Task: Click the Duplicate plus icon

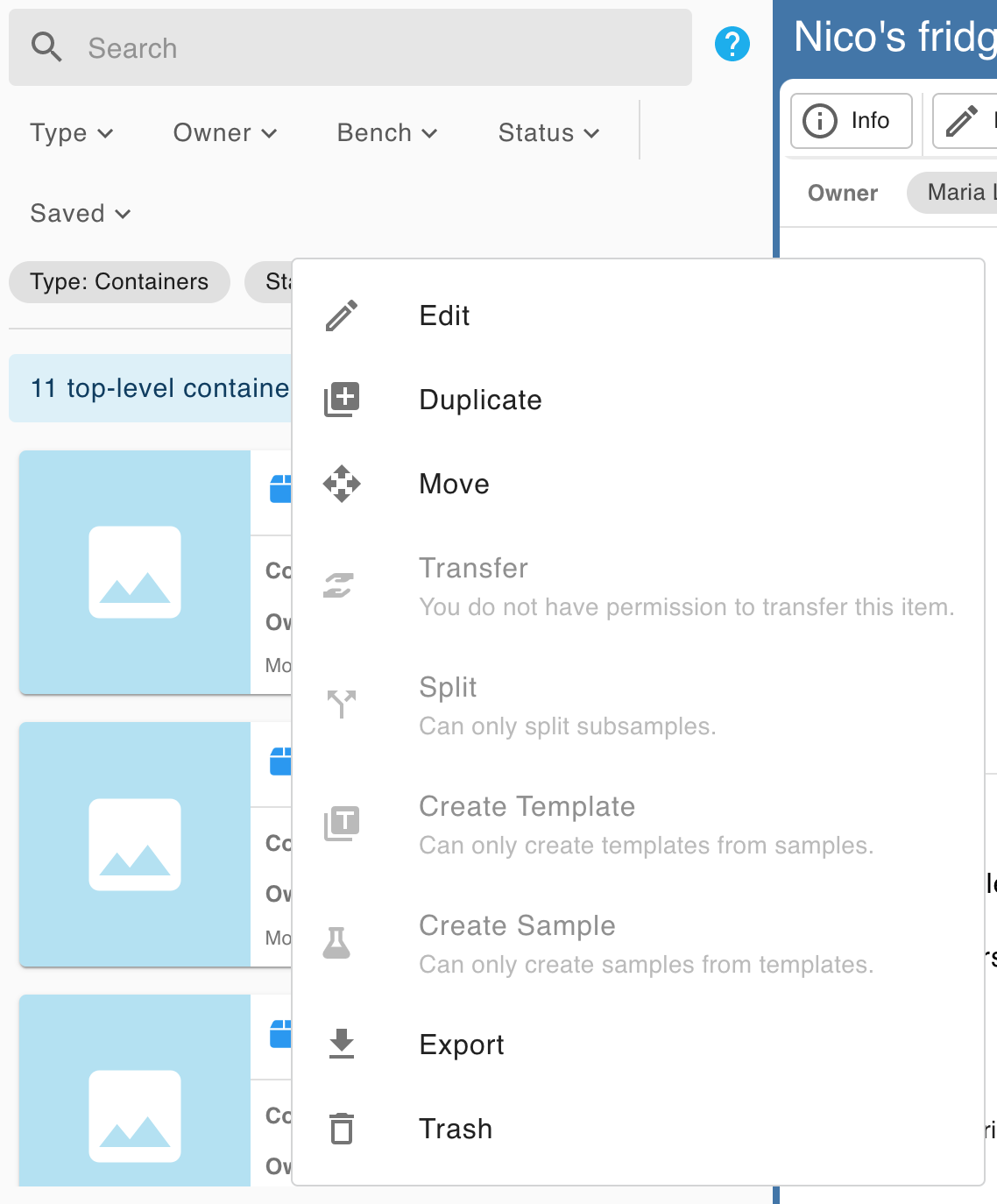Action: point(342,400)
